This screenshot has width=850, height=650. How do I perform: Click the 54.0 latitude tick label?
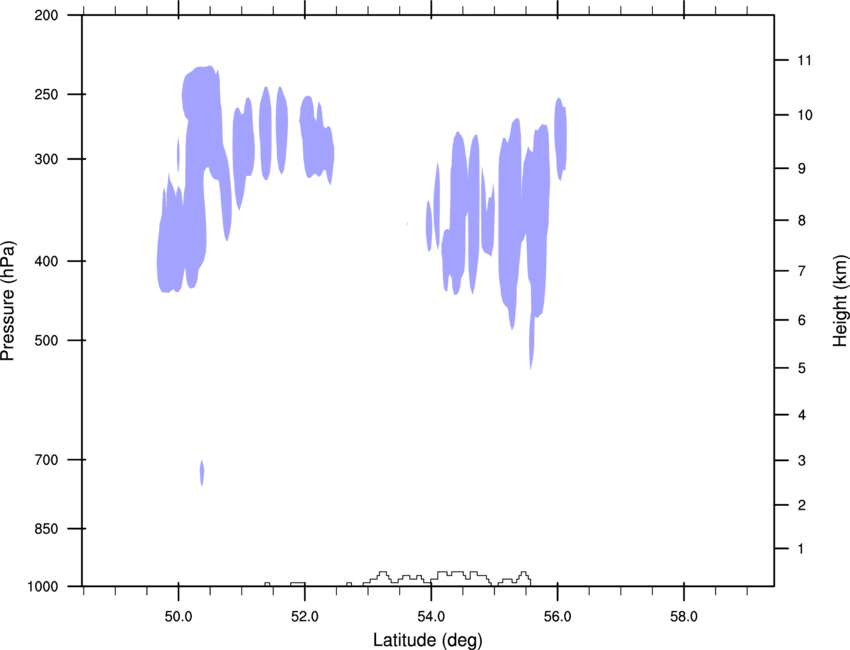[431, 617]
